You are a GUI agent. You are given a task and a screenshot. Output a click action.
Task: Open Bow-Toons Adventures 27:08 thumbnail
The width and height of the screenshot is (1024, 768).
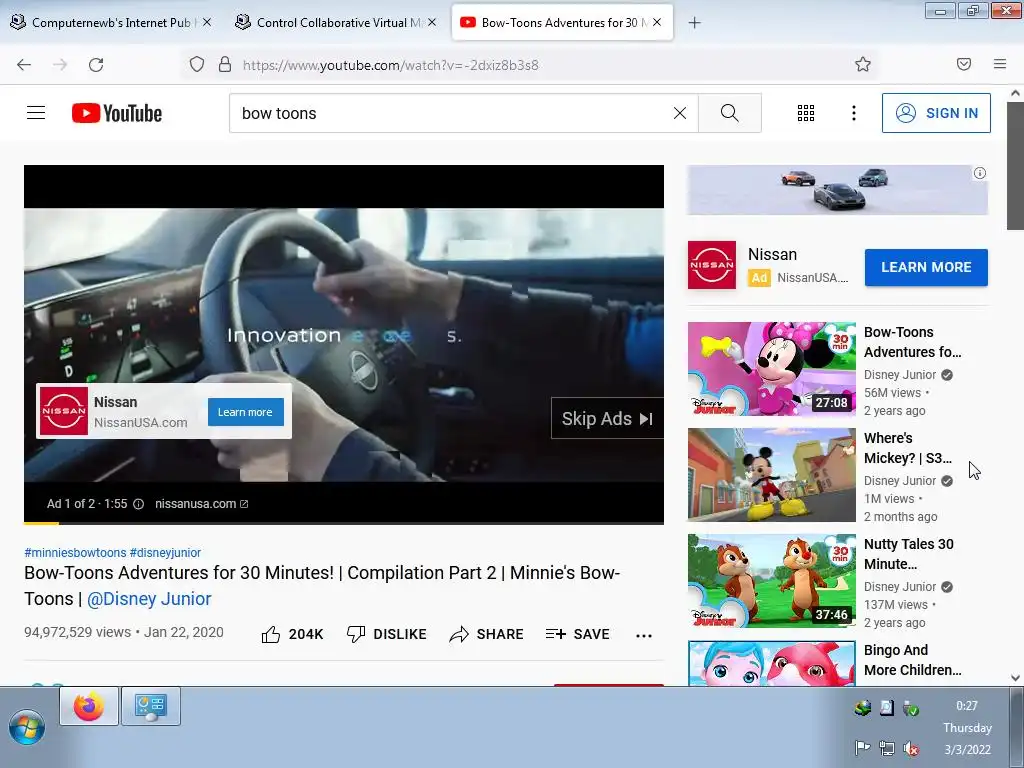click(x=771, y=368)
